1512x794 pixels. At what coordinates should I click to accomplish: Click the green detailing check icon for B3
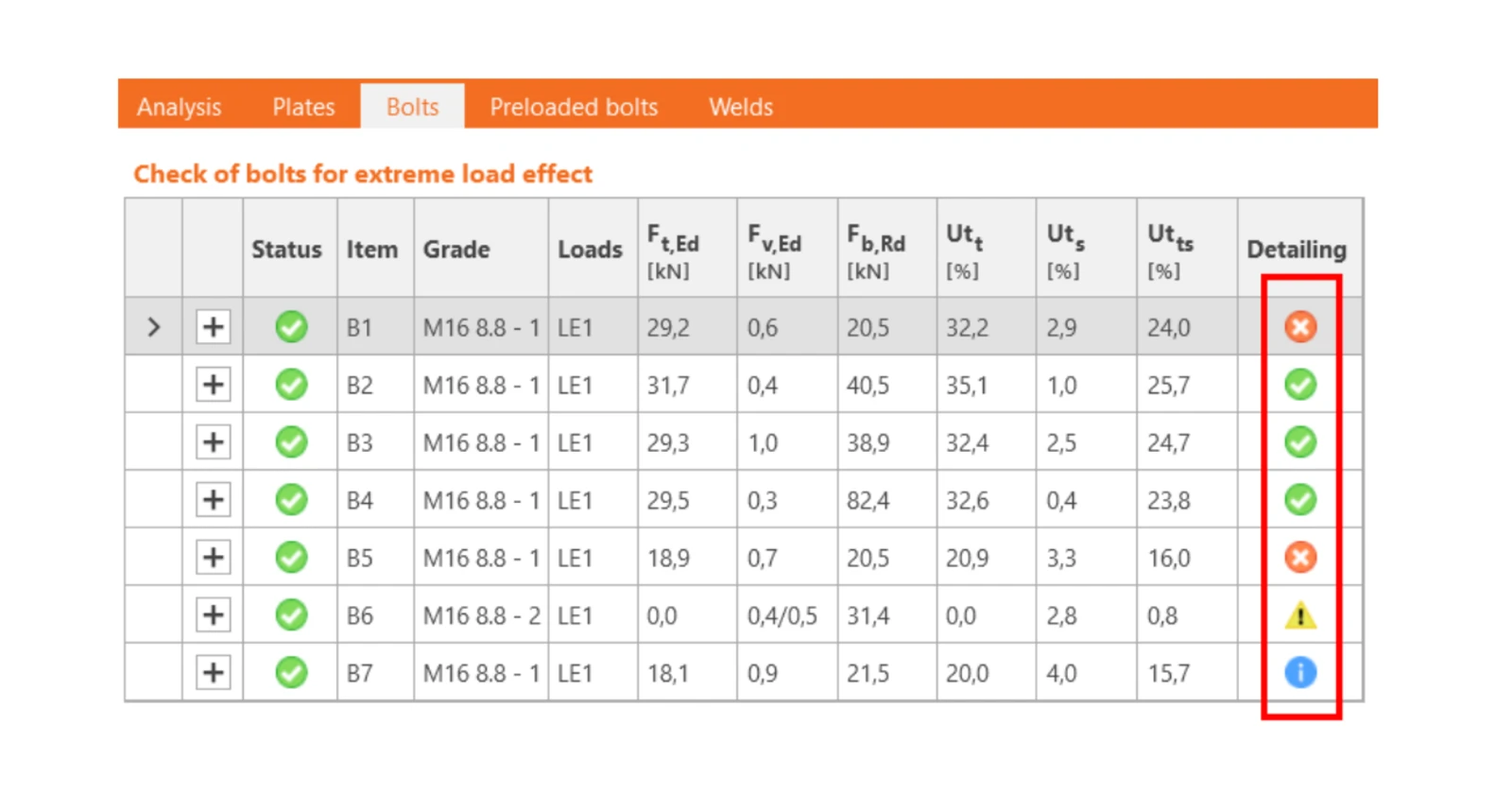pyautogui.click(x=1300, y=442)
